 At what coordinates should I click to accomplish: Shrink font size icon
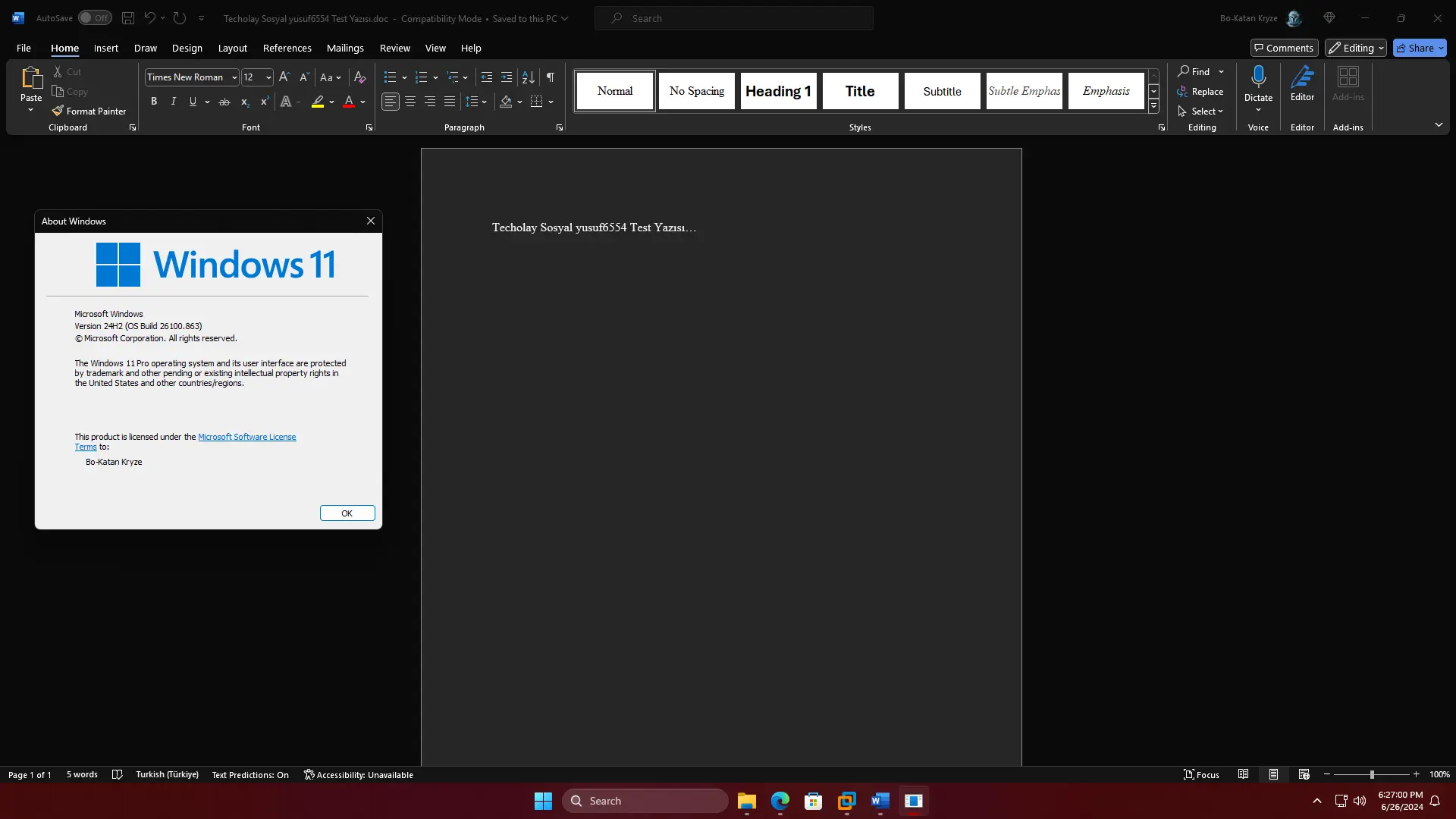coord(304,77)
